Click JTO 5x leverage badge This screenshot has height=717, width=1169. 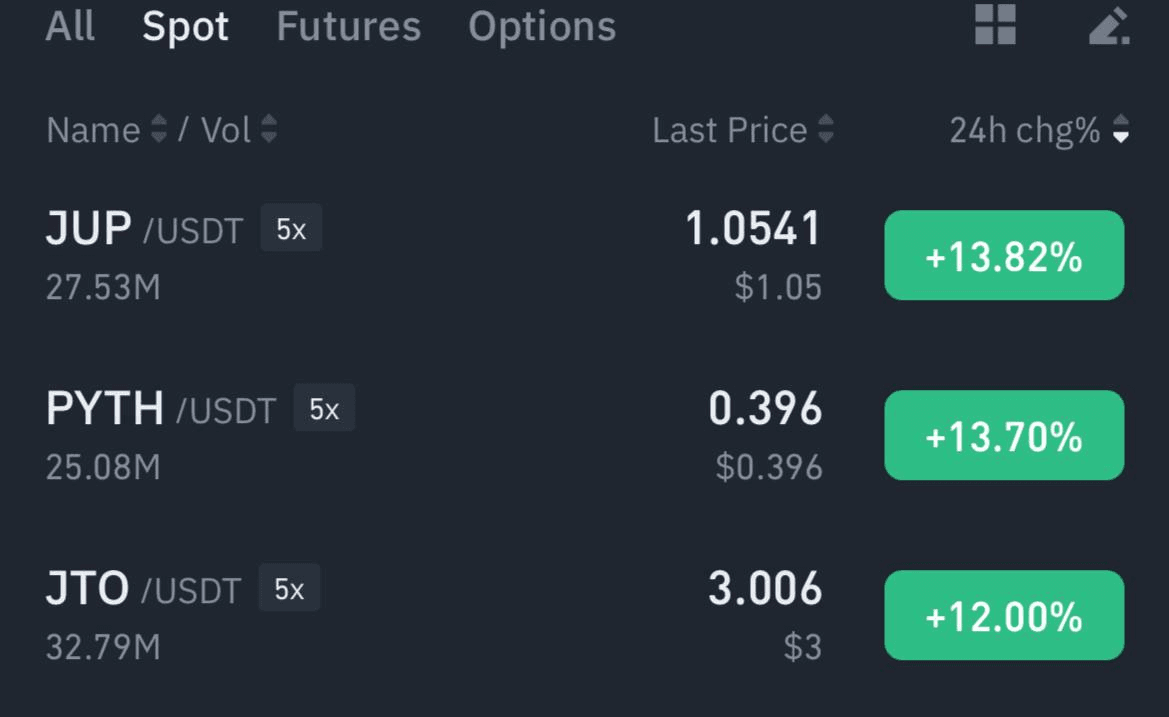click(289, 588)
